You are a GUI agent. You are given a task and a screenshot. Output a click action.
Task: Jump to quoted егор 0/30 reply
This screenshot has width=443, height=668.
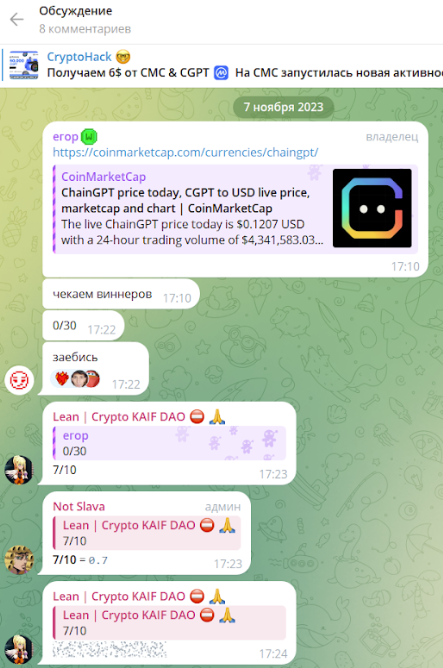[x=170, y=443]
